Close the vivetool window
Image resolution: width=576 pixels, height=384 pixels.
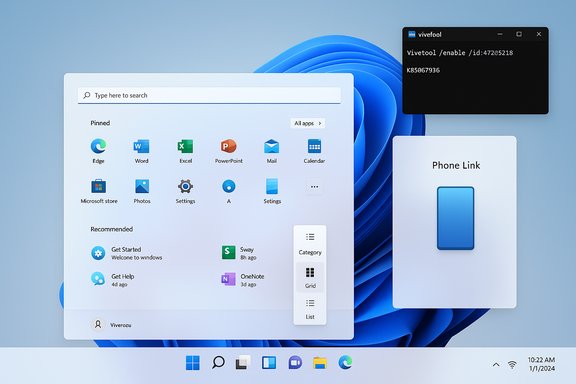(539, 34)
